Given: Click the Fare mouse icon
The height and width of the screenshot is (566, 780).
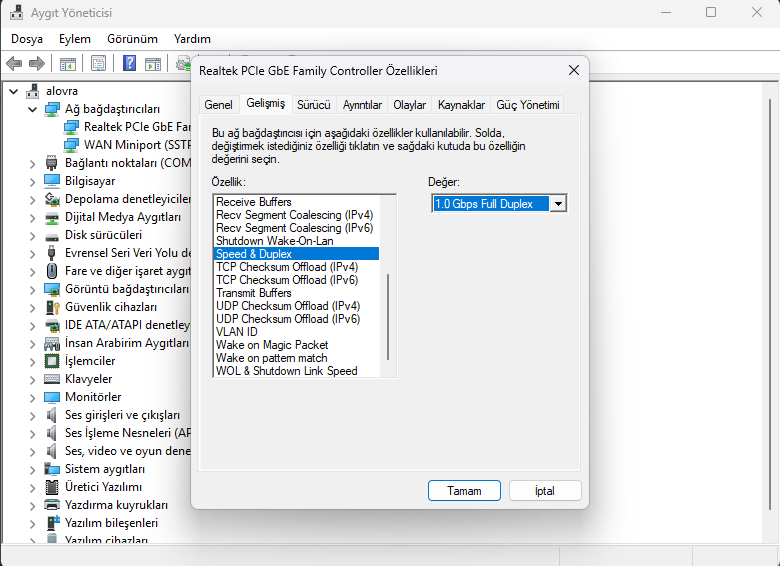Looking at the screenshot, I should pyautogui.click(x=52, y=271).
